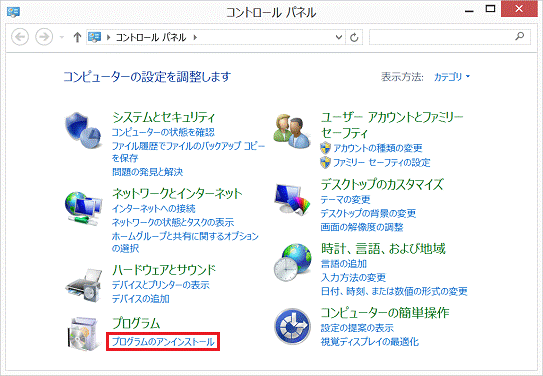Click the System and Security shield icon
Viewport: 543px width, 376px height.
(83, 131)
